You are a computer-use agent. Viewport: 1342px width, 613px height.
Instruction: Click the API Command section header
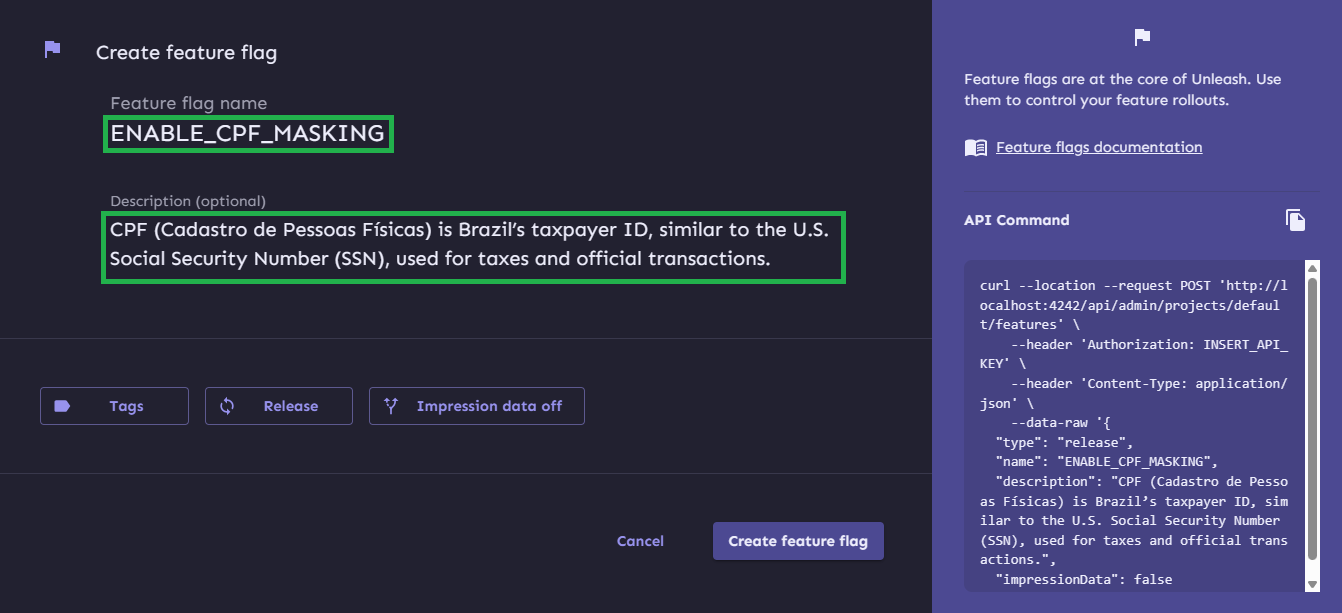[x=1016, y=219]
